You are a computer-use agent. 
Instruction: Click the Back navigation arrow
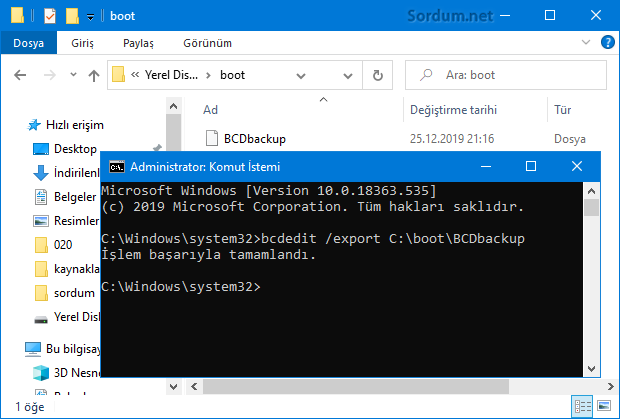(20, 75)
